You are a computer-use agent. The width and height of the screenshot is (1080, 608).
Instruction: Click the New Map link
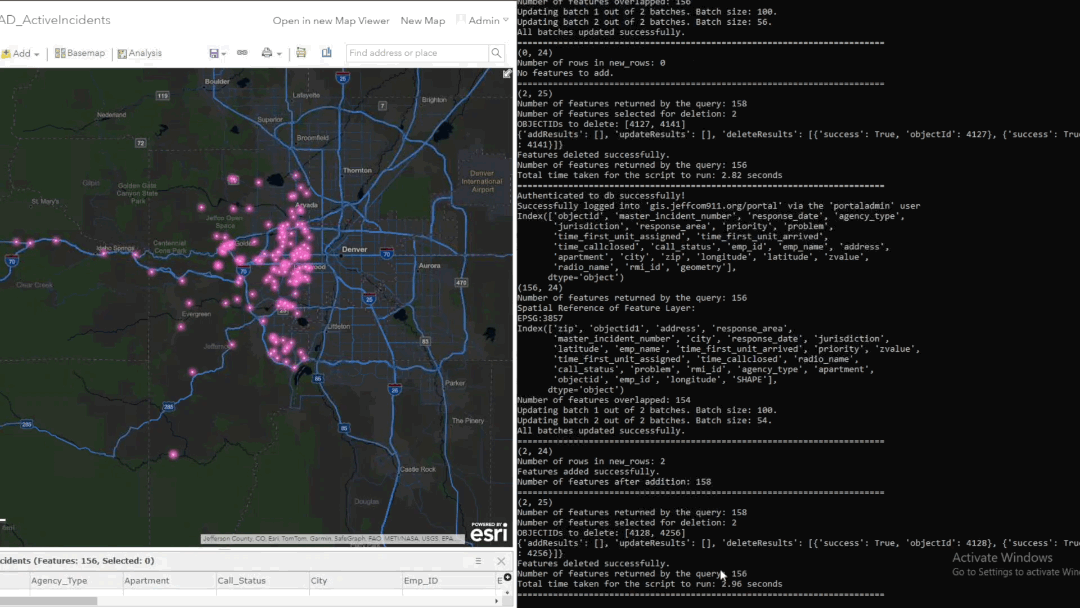tap(422, 21)
